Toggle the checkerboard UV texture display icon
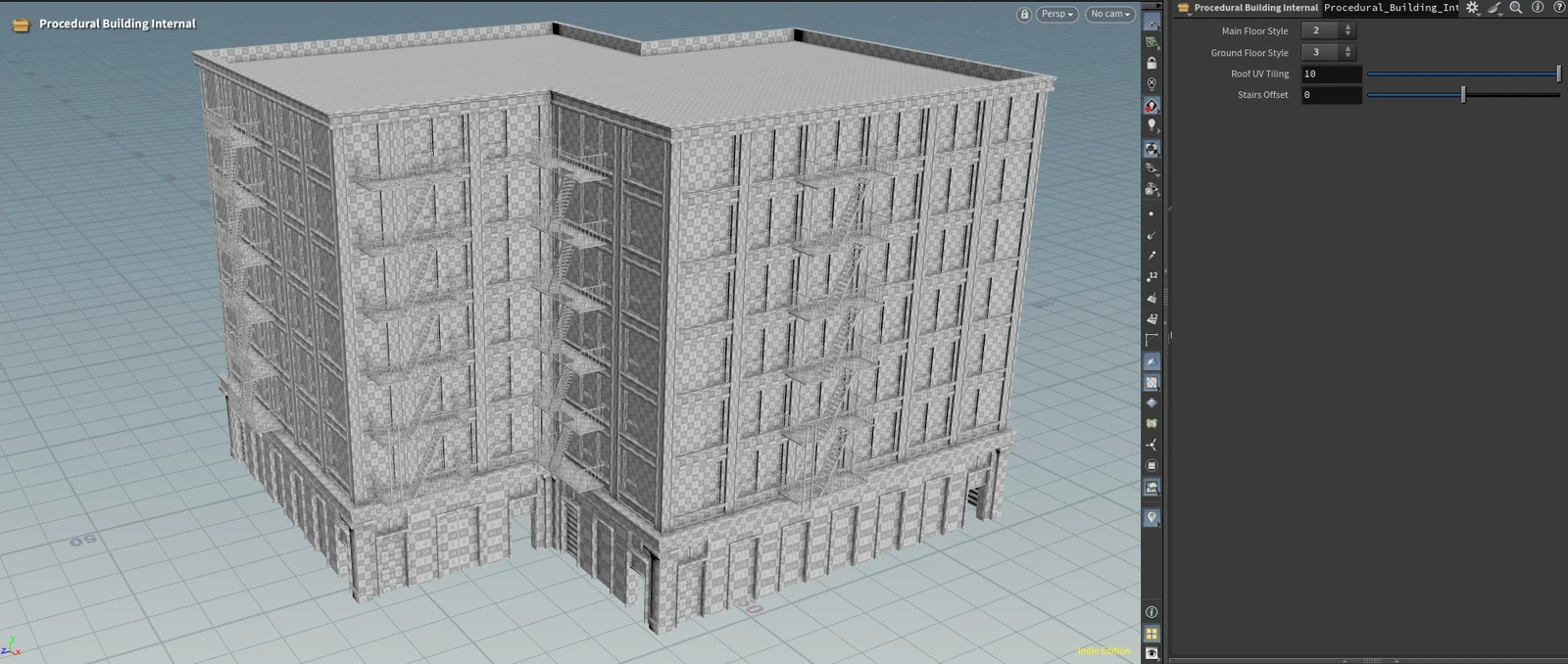Image resolution: width=1568 pixels, height=664 pixels. 1151,383
